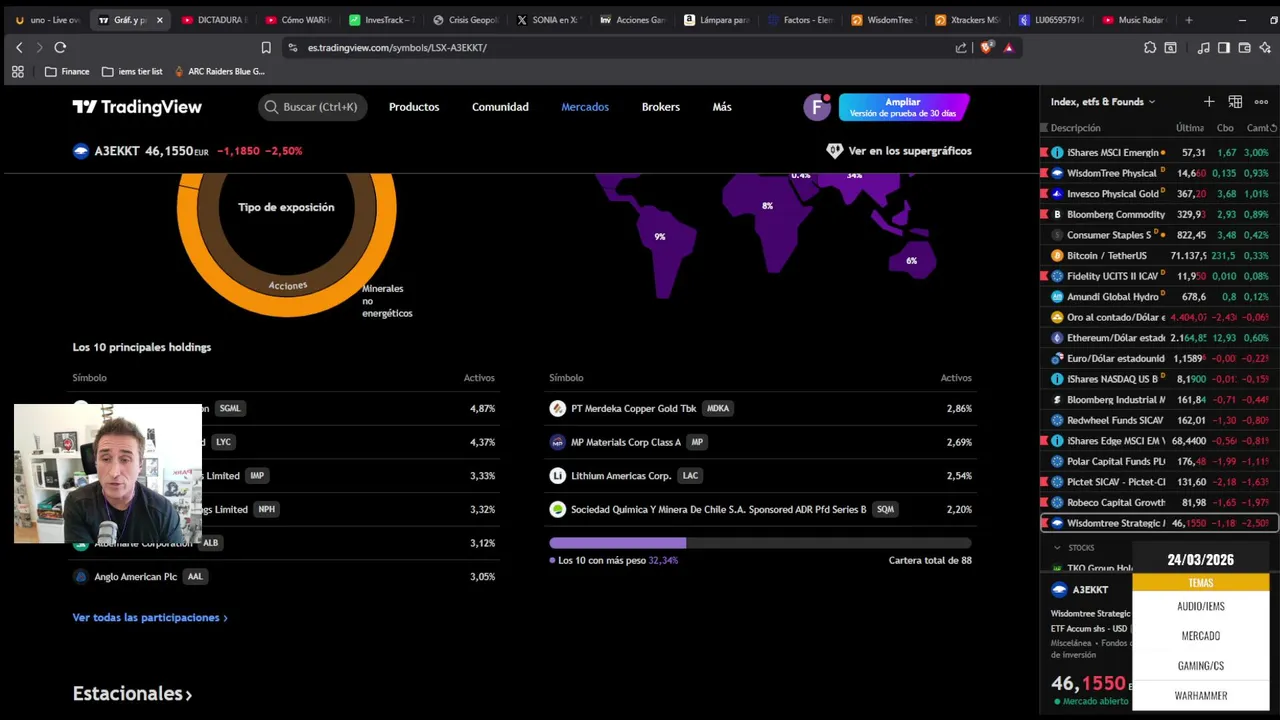Open the share page icon in address bar
The height and width of the screenshot is (720, 1280).
961,47
